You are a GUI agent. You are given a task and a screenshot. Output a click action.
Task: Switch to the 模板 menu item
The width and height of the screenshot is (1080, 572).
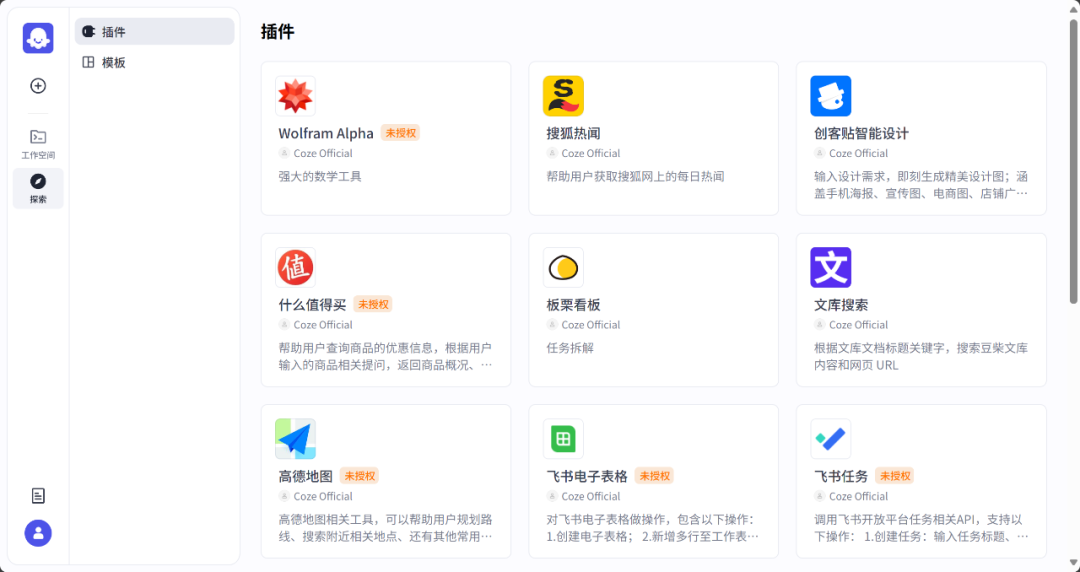(x=154, y=62)
